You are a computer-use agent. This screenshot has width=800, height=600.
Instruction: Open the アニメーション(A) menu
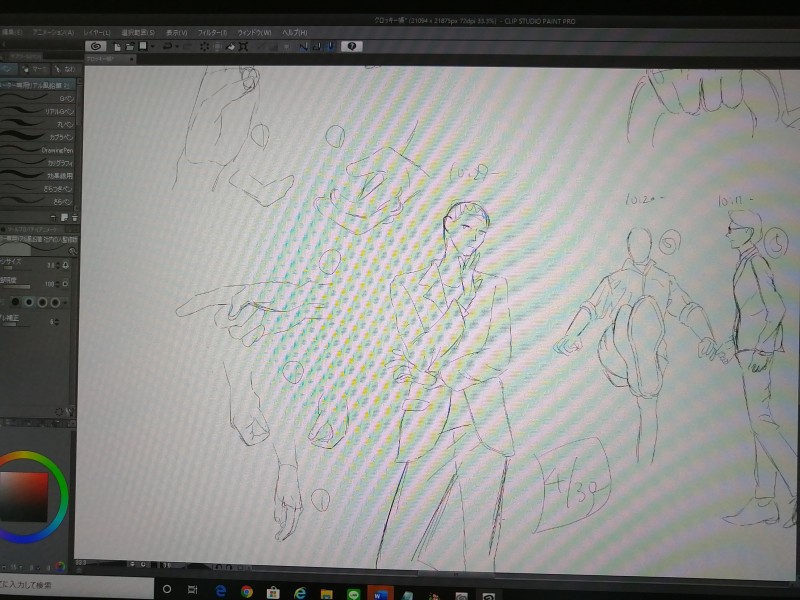53,32
